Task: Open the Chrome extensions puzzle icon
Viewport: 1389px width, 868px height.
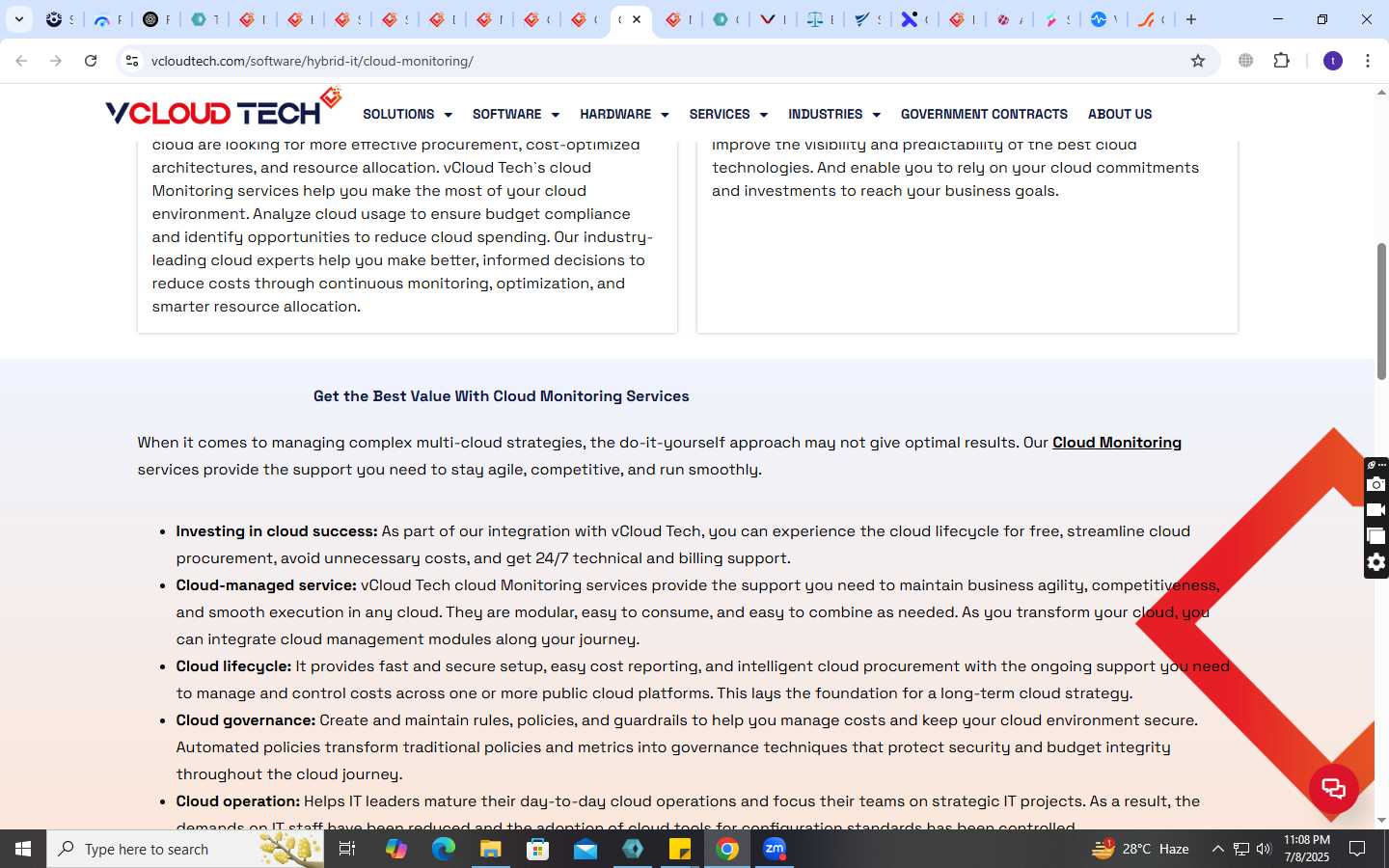Action: (x=1281, y=61)
